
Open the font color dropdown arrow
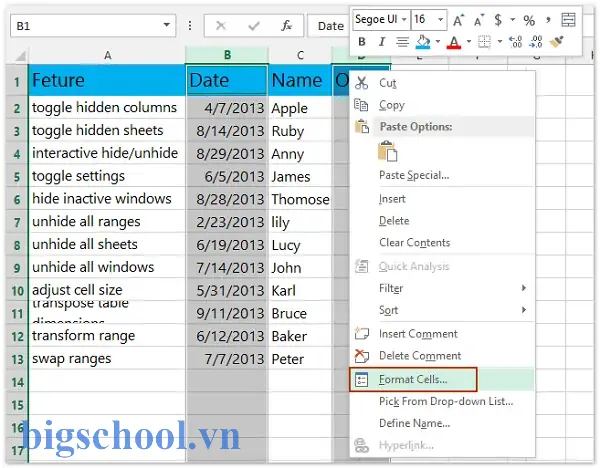pyautogui.click(x=468, y=41)
